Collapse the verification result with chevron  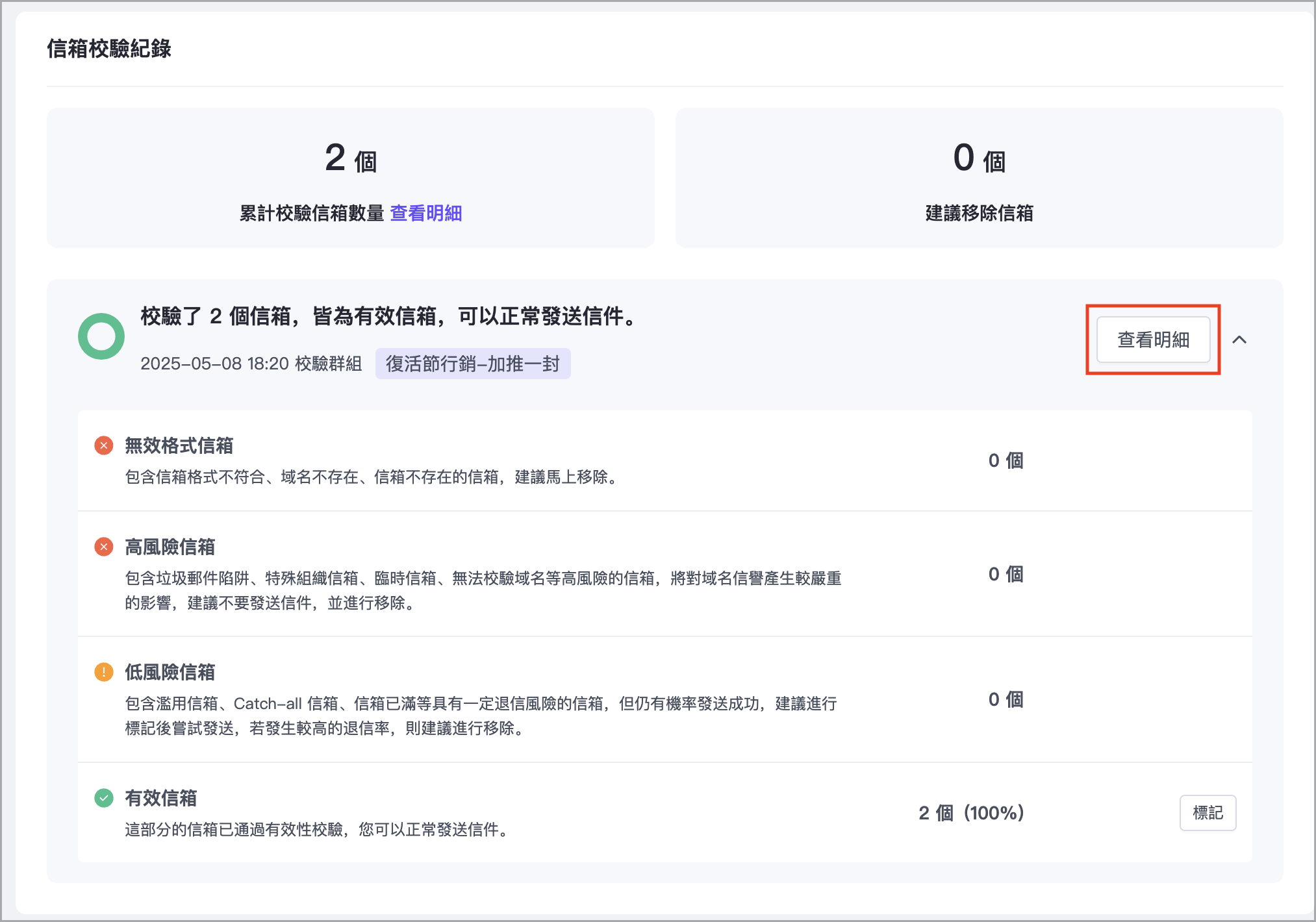click(x=1239, y=340)
